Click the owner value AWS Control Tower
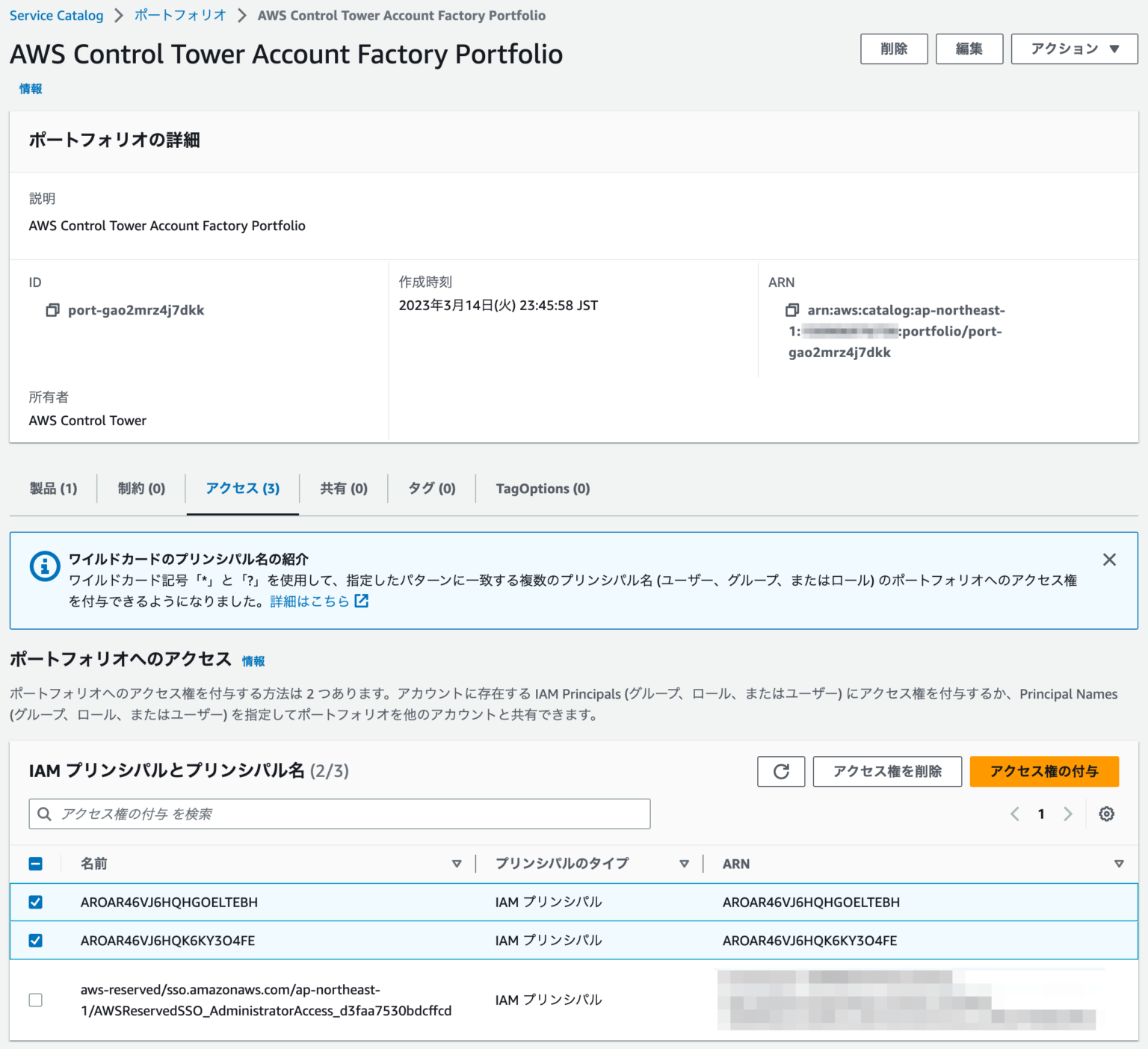Image resolution: width=1148 pixels, height=1049 pixels. tap(87, 420)
